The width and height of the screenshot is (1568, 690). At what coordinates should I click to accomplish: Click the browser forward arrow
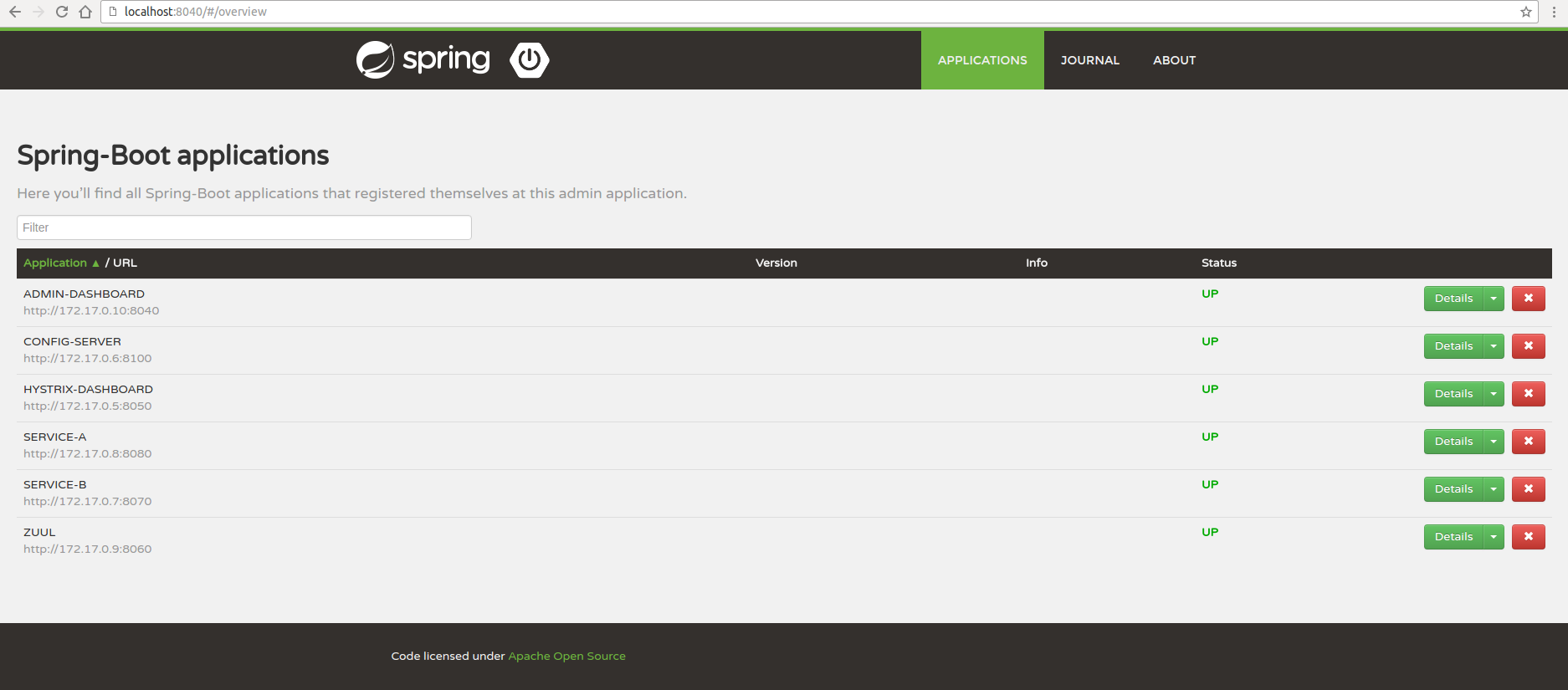(38, 12)
